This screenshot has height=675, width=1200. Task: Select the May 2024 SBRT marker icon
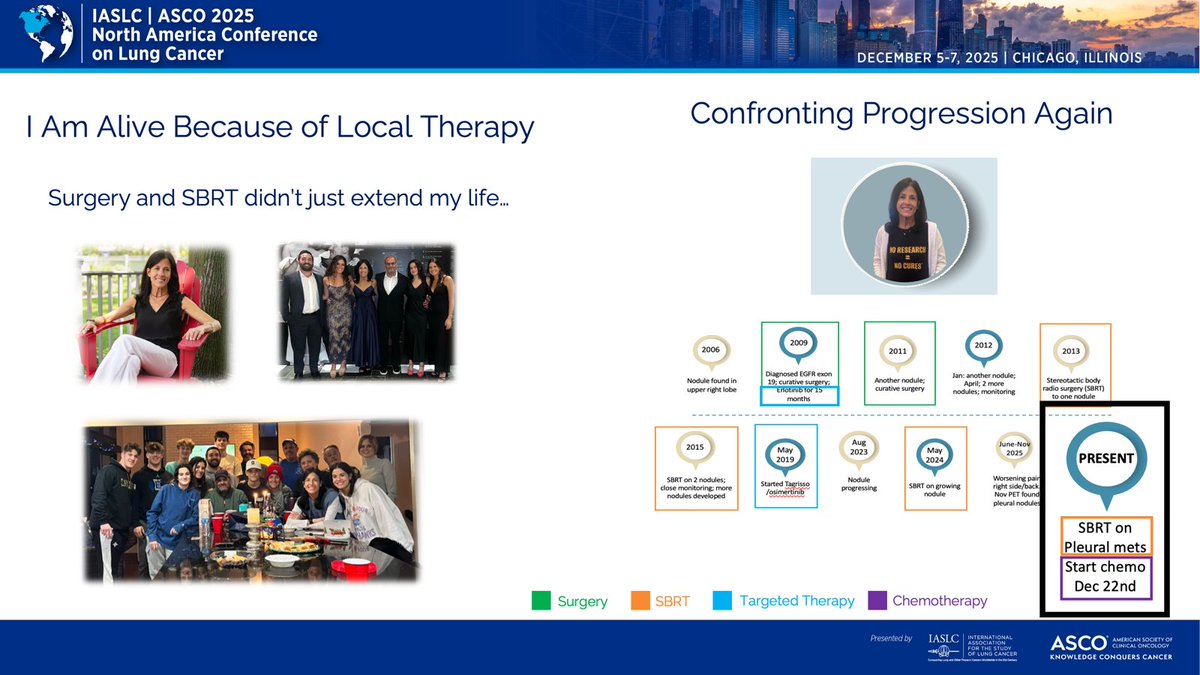[x=935, y=452]
